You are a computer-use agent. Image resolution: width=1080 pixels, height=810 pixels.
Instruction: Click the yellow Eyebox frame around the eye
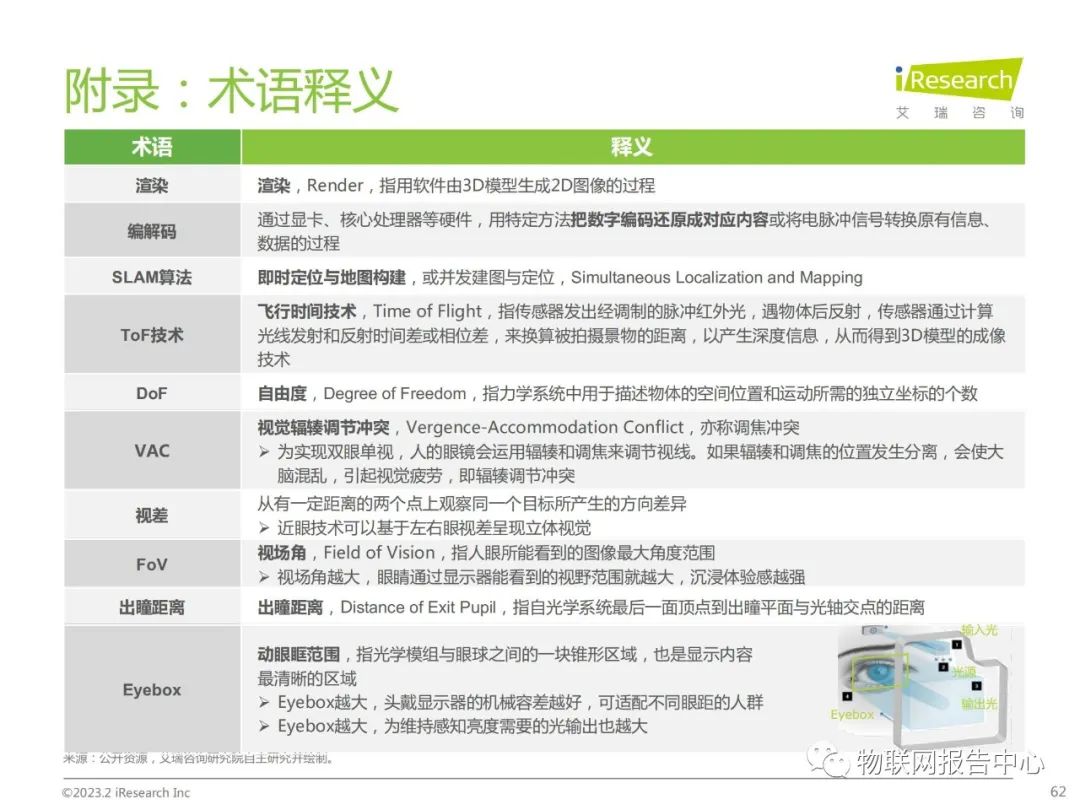click(880, 672)
